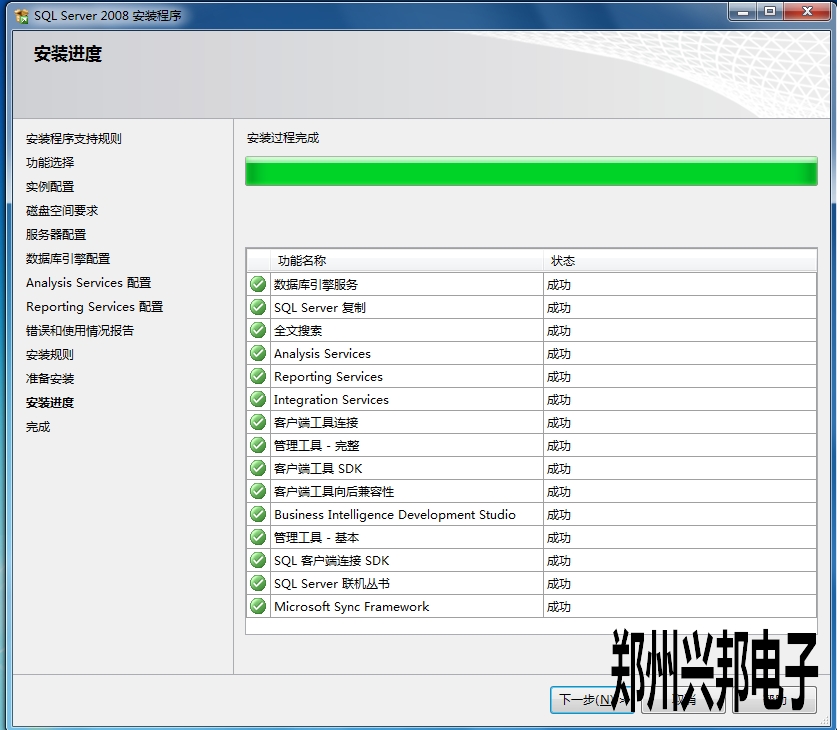Click the 管理工具 - 基本 feature name
Image resolution: width=837 pixels, height=730 pixels.
(317, 537)
